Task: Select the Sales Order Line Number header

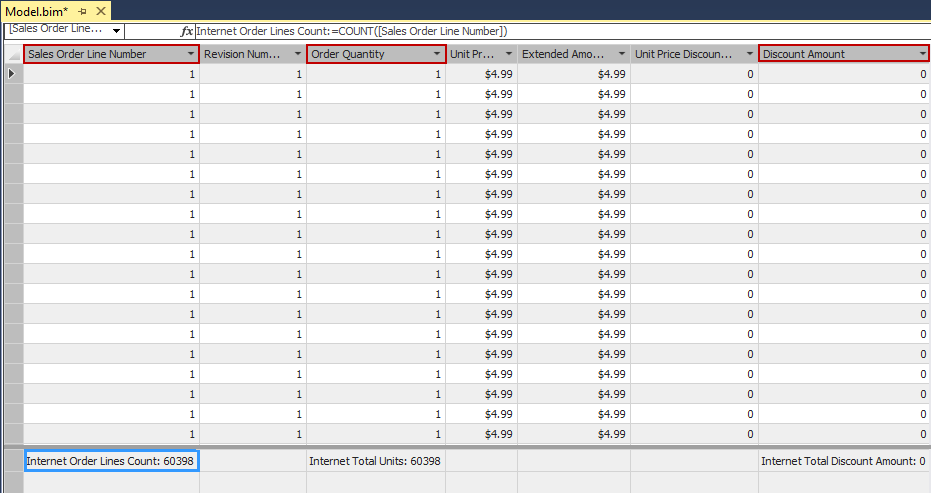Action: tap(100, 54)
